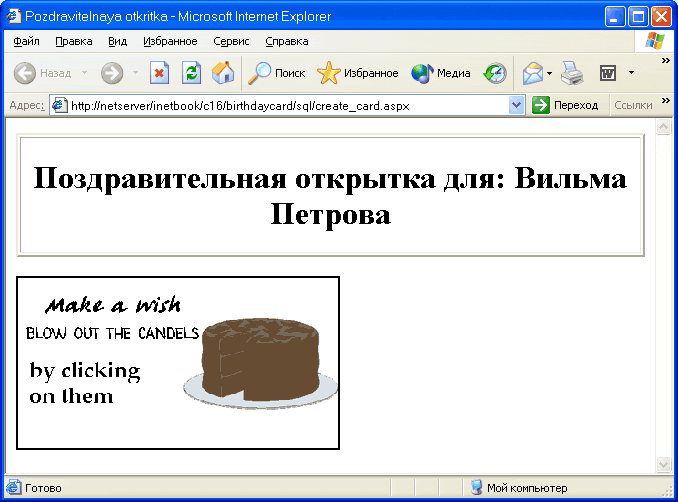Open the Вид menu
Image resolution: width=678 pixels, height=502 pixels.
click(117, 41)
